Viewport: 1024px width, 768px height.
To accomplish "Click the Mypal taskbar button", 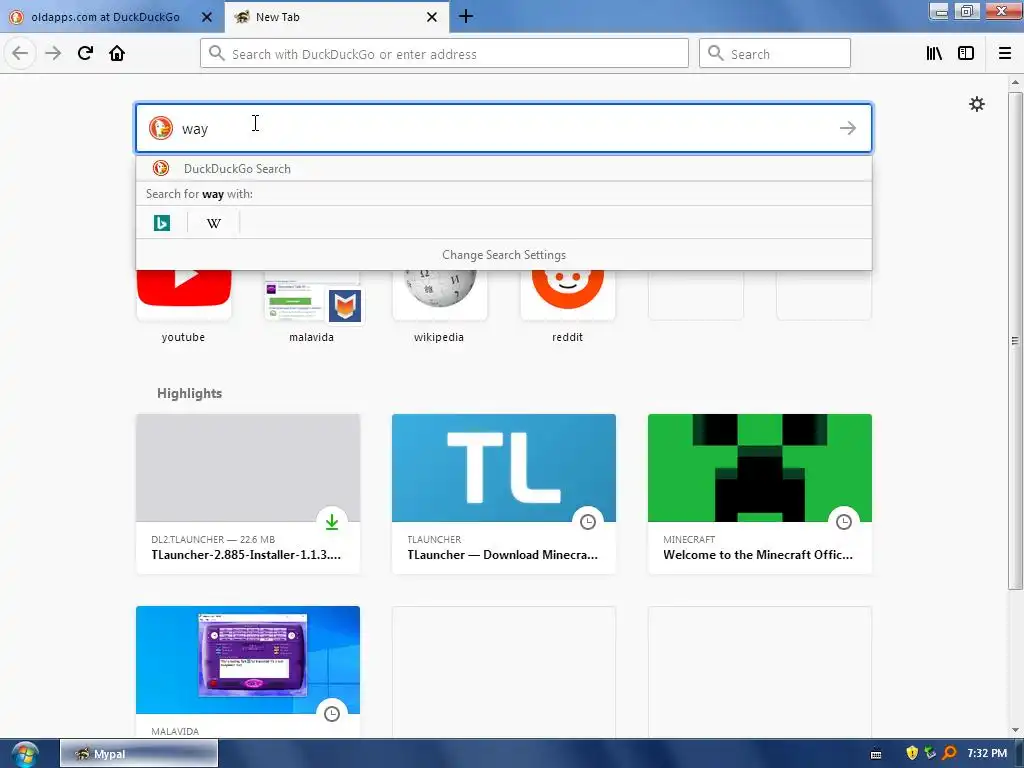I will click(x=139, y=754).
